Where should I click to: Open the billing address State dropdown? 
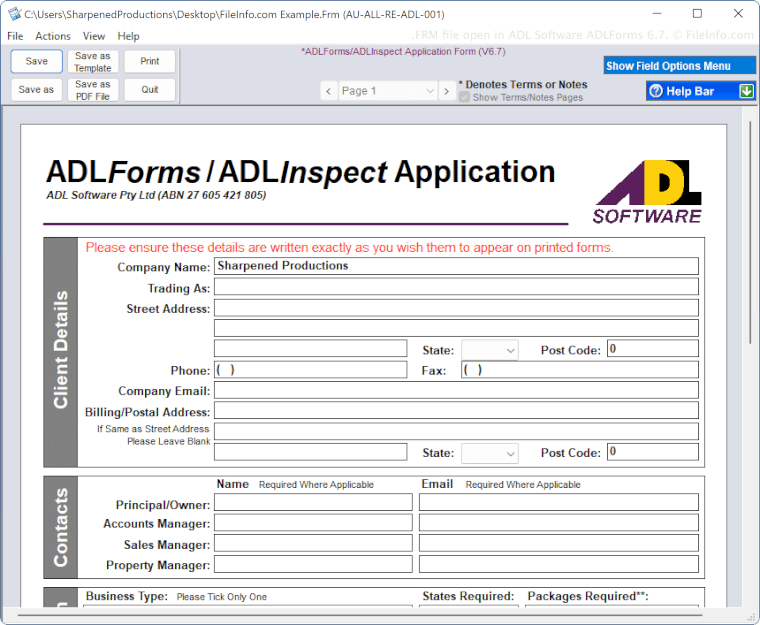point(490,453)
